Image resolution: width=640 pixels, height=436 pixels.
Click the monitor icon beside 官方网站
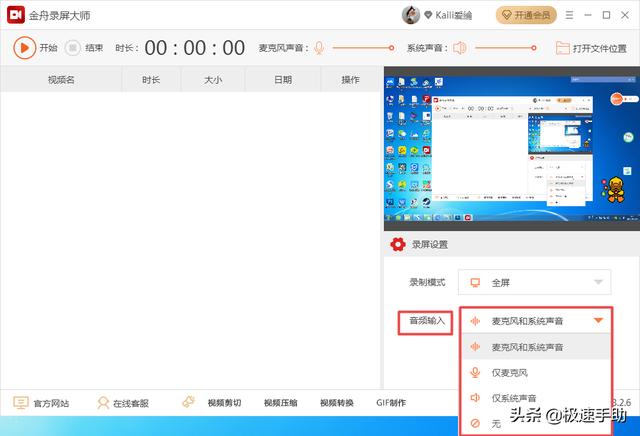(x=20, y=403)
